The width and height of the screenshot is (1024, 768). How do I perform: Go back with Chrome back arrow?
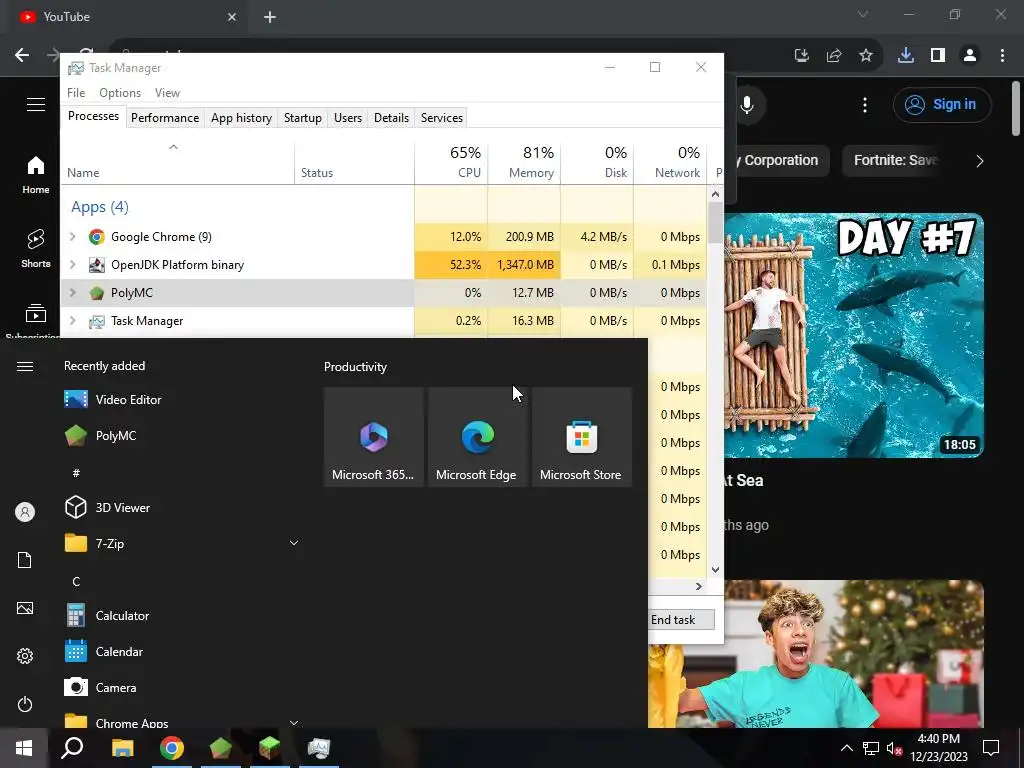tap(22, 56)
